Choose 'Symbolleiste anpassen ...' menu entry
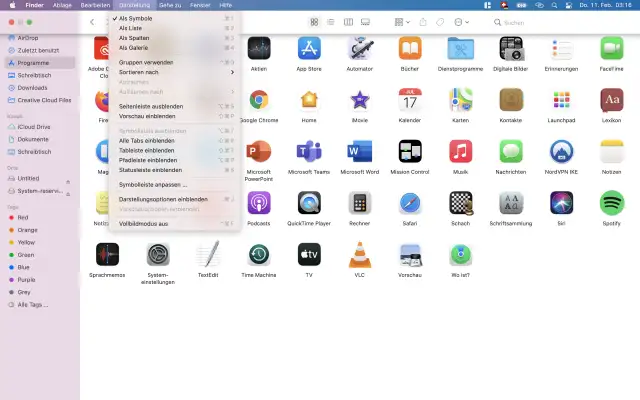The image size is (640, 400). coord(153,184)
